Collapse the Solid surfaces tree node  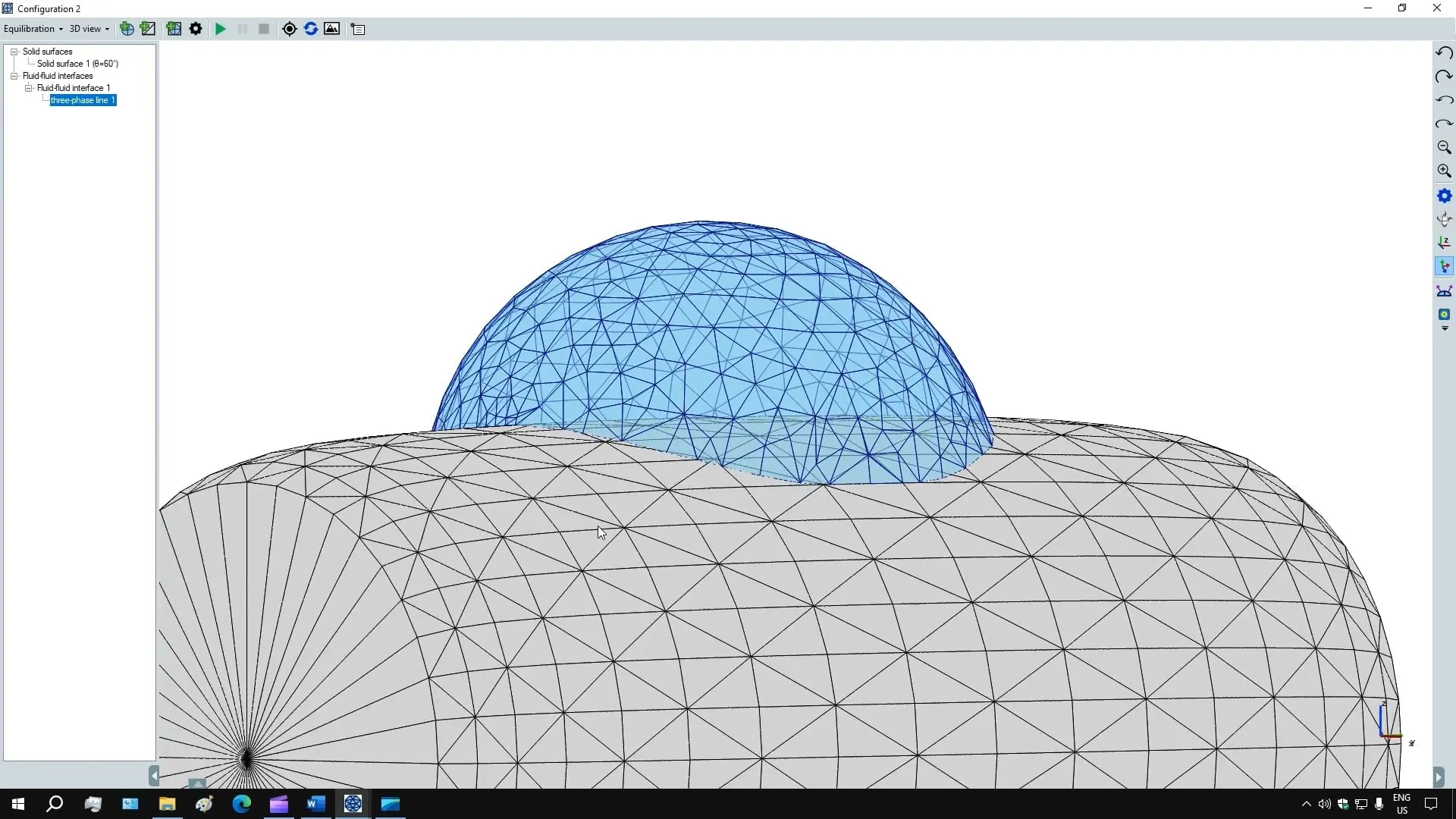(14, 52)
